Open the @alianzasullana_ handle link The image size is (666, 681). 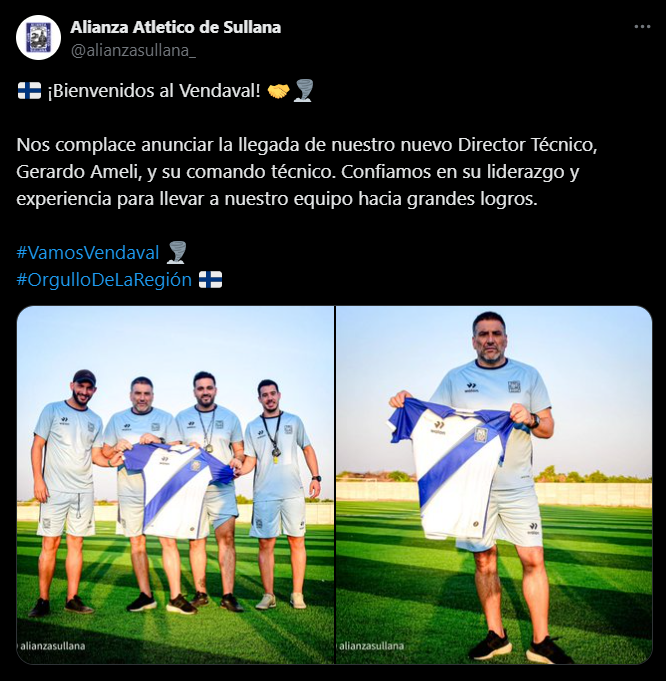(133, 51)
